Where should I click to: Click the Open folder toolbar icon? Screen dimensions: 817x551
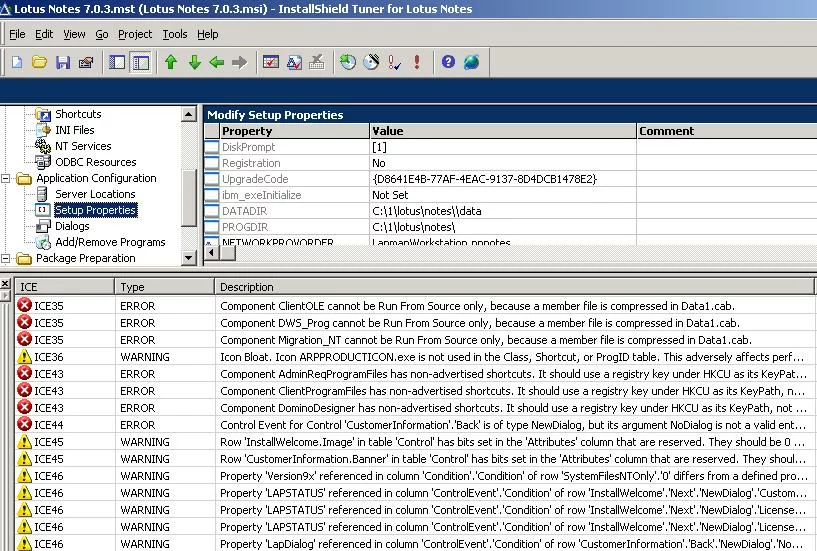pos(39,62)
